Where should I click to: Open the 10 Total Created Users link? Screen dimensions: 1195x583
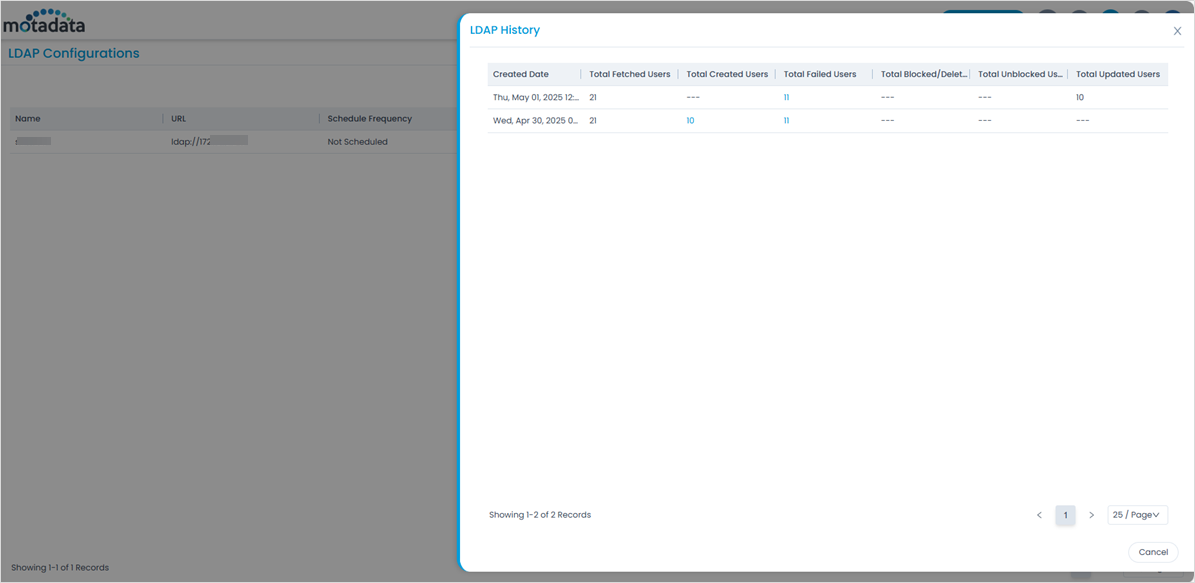point(690,120)
